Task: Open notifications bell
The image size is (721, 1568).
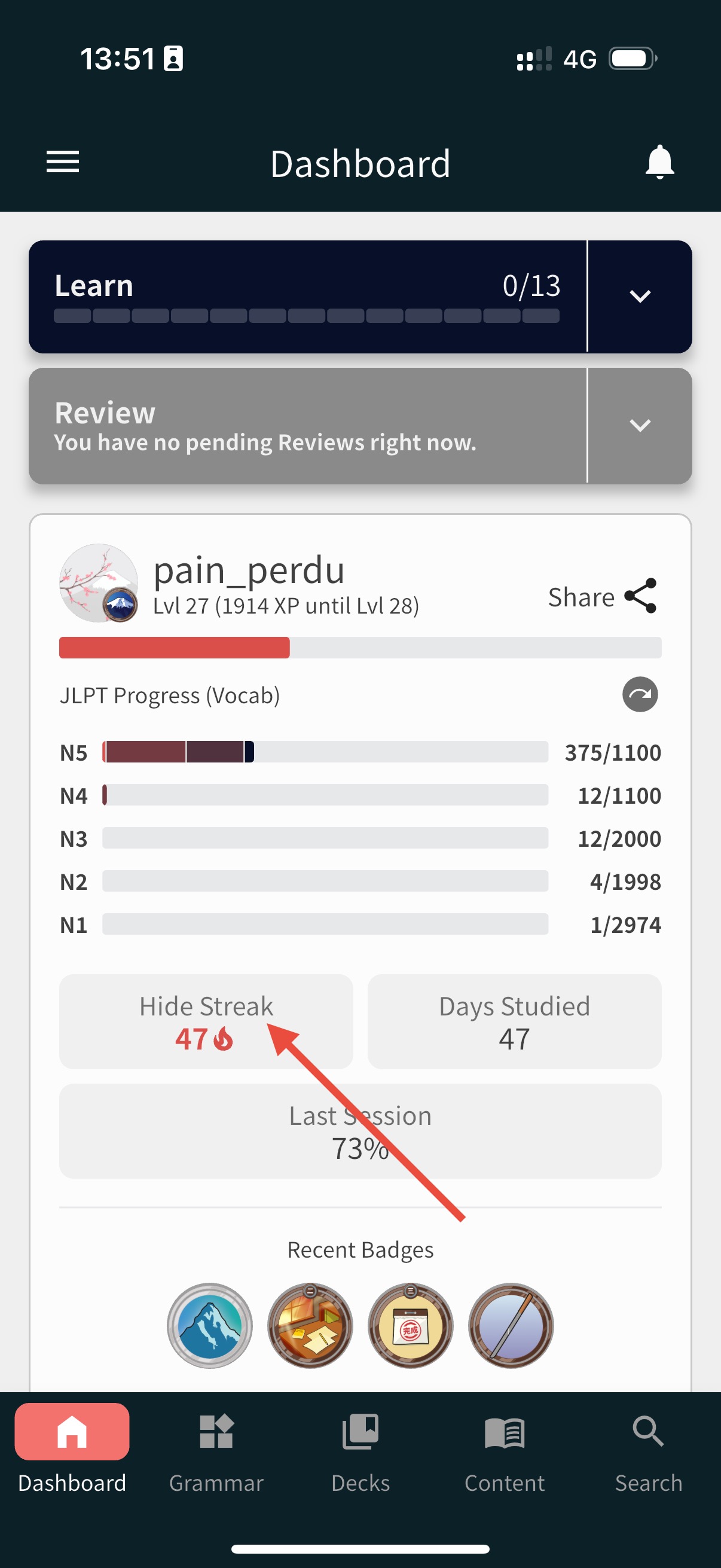Action: [659, 162]
